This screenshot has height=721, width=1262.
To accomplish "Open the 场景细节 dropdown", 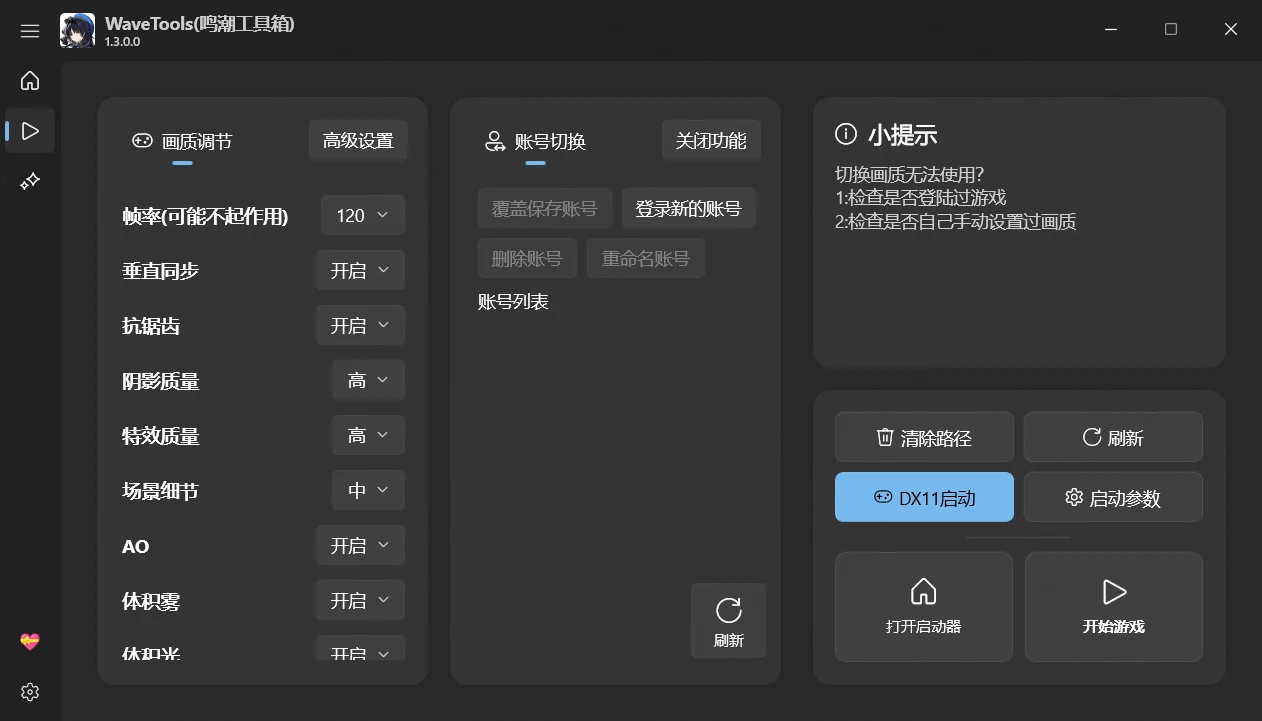I will 368,490.
